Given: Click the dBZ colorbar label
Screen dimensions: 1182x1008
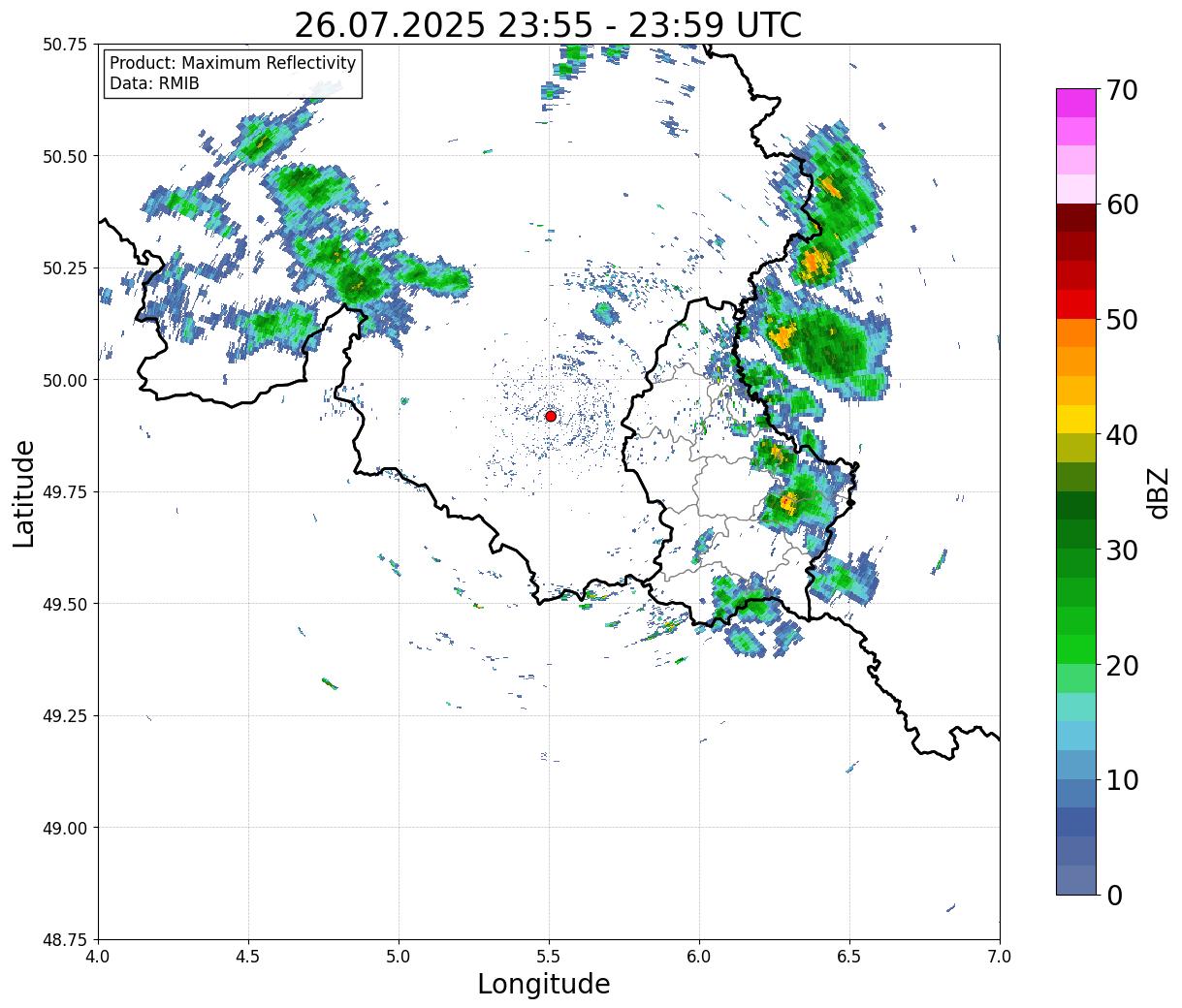Looking at the screenshot, I should (x=1158, y=492).
